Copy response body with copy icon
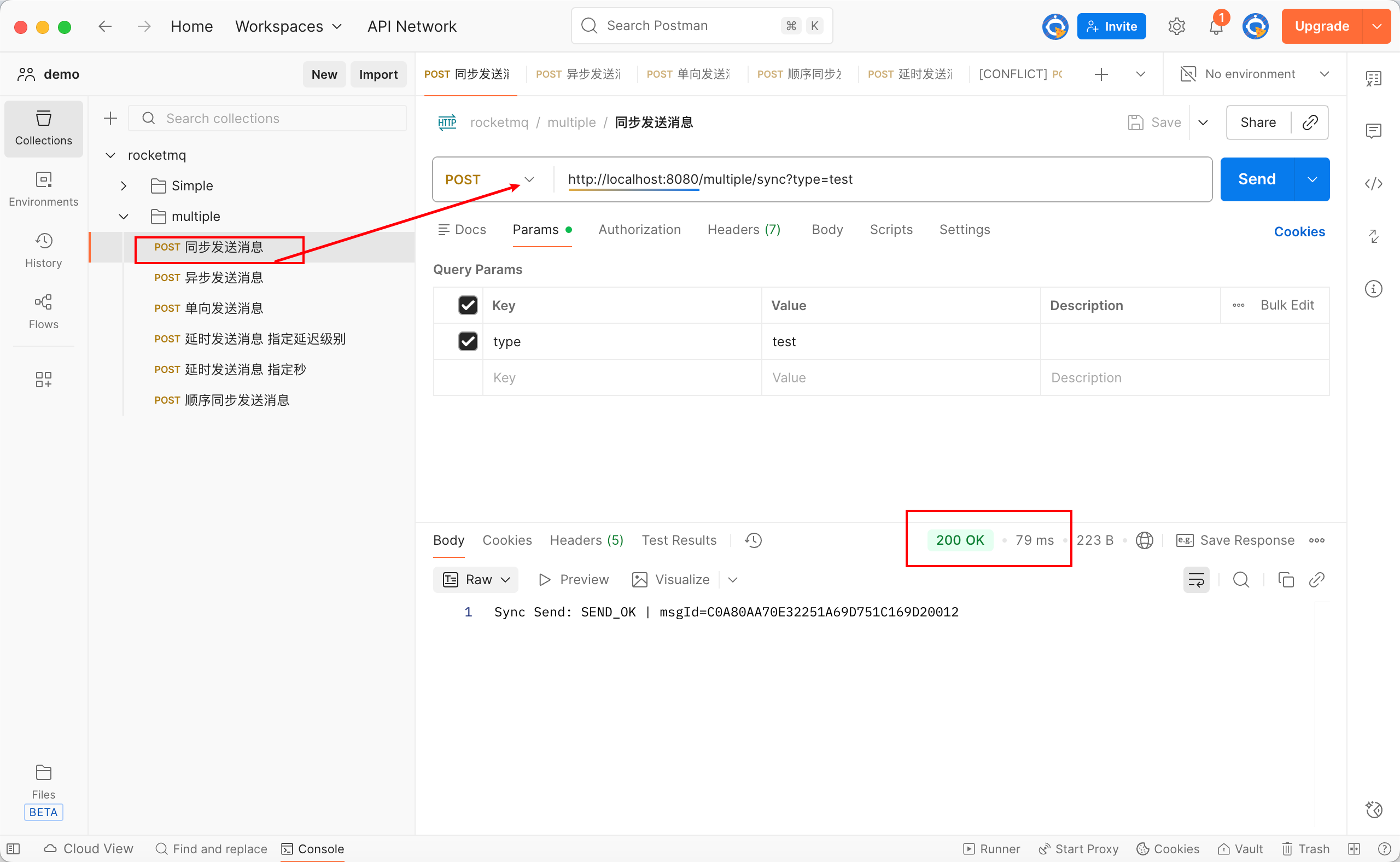 pyautogui.click(x=1285, y=580)
